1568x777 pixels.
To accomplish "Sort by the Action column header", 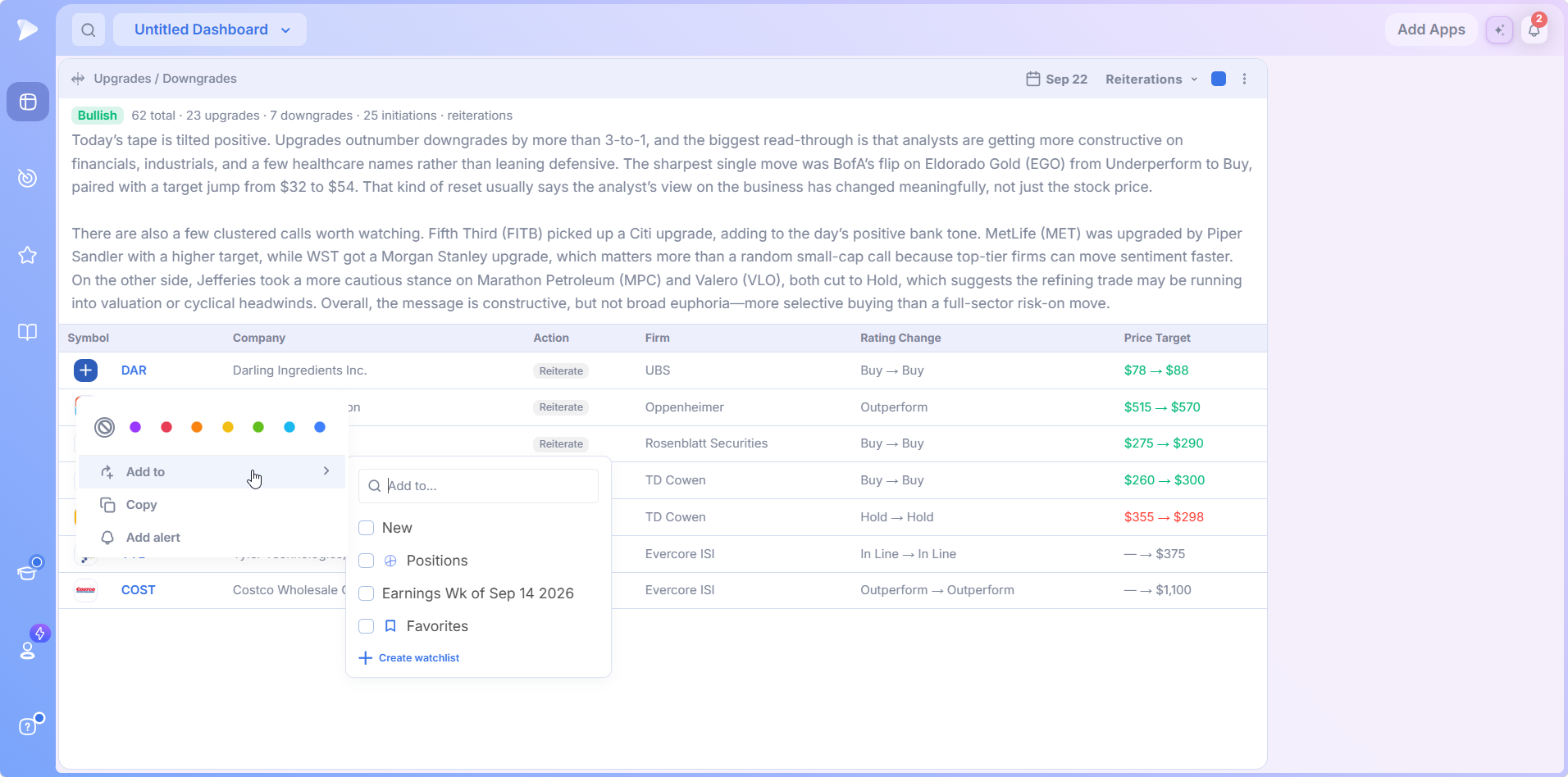I will (551, 338).
